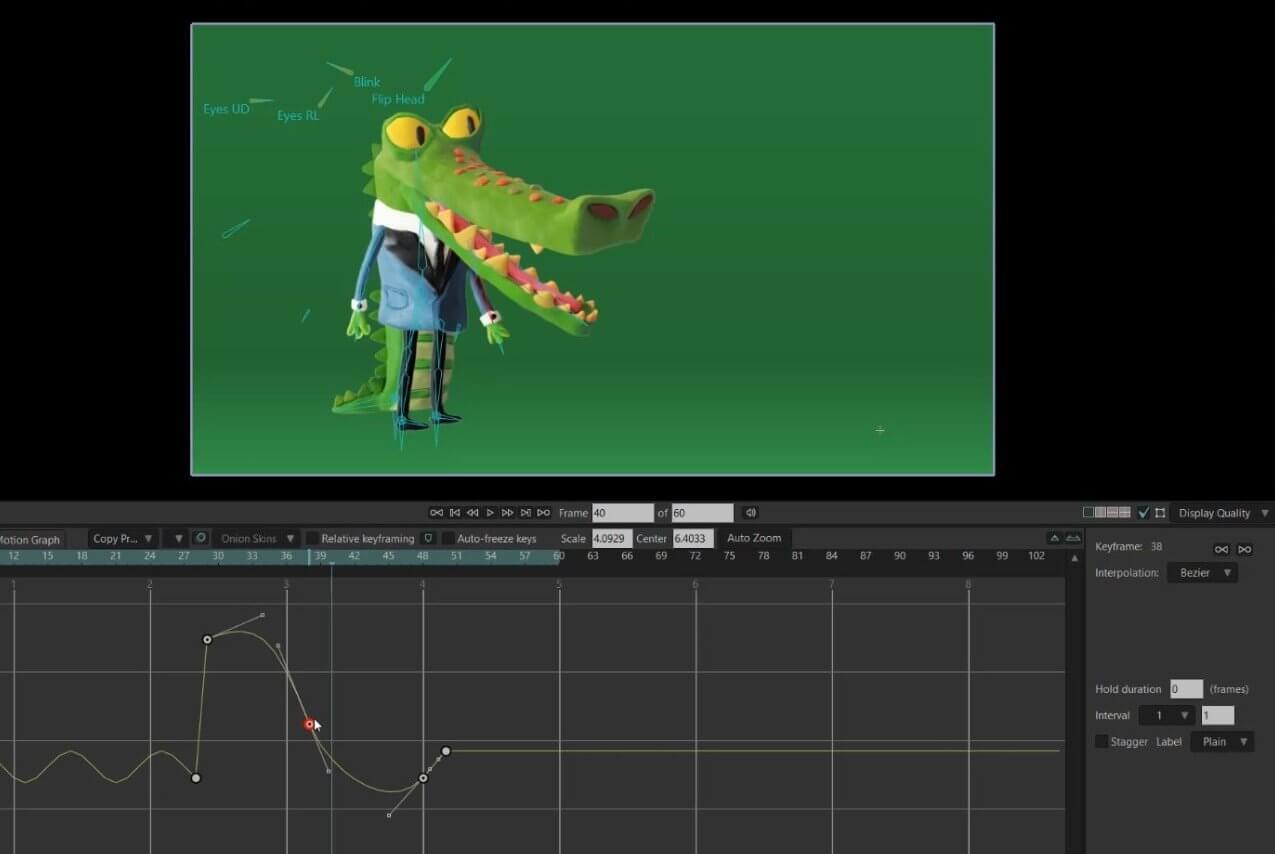Click the green checkmark icon near Display Quality
The width and height of the screenshot is (1275, 854).
[1144, 512]
